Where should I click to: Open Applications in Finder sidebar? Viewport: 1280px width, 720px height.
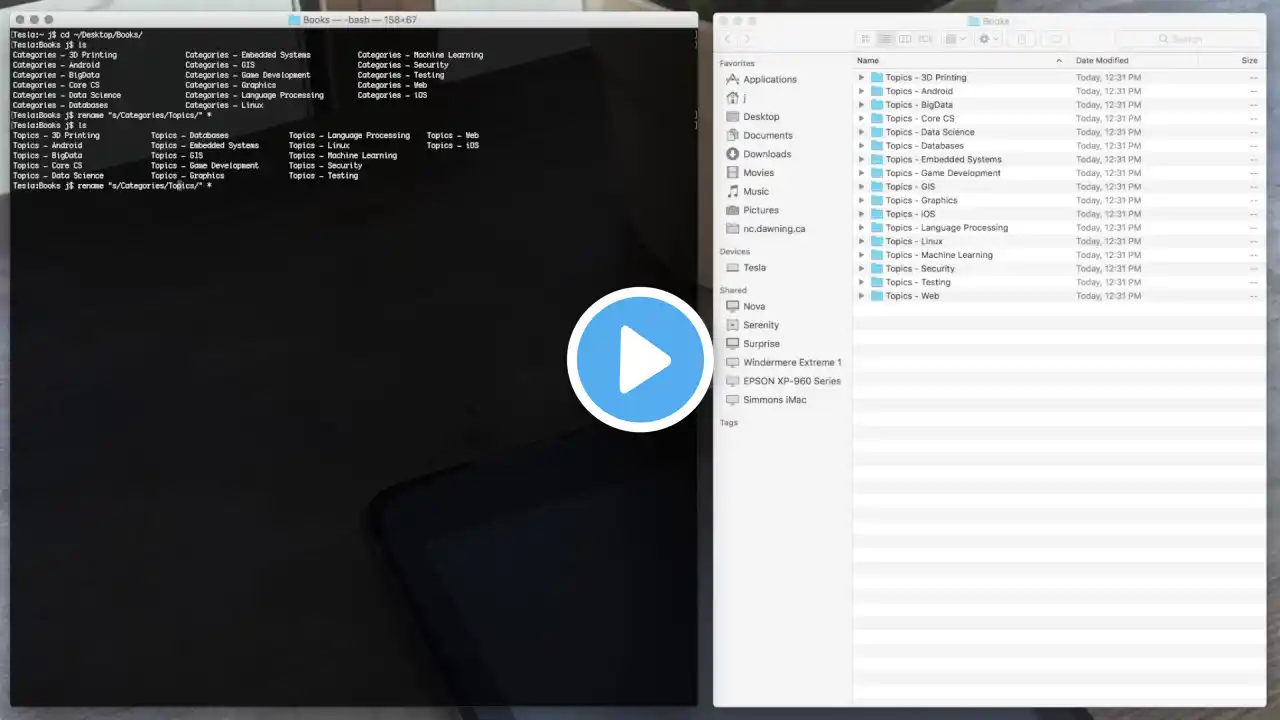point(770,79)
